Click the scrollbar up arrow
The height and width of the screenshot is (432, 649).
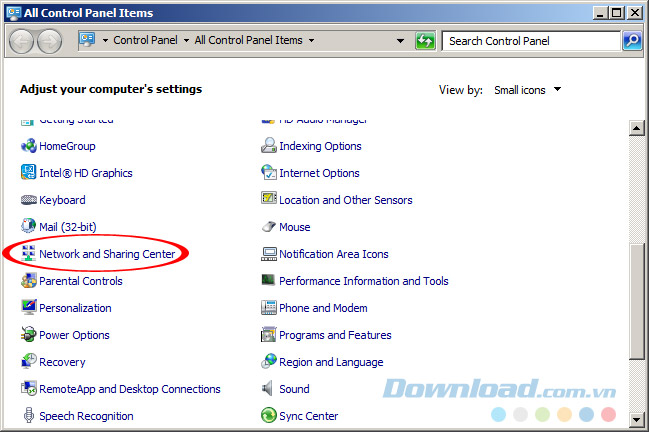pos(636,128)
